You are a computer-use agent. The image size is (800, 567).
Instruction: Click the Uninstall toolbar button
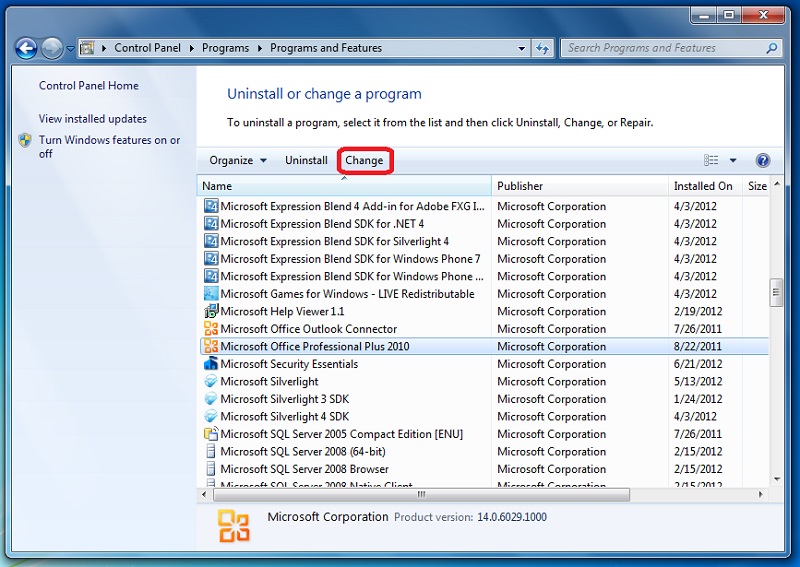pos(306,160)
